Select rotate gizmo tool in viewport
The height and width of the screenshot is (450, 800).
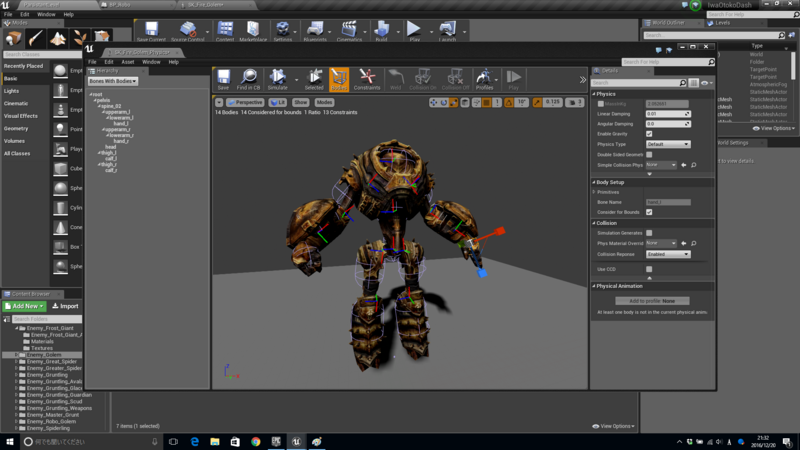click(444, 103)
